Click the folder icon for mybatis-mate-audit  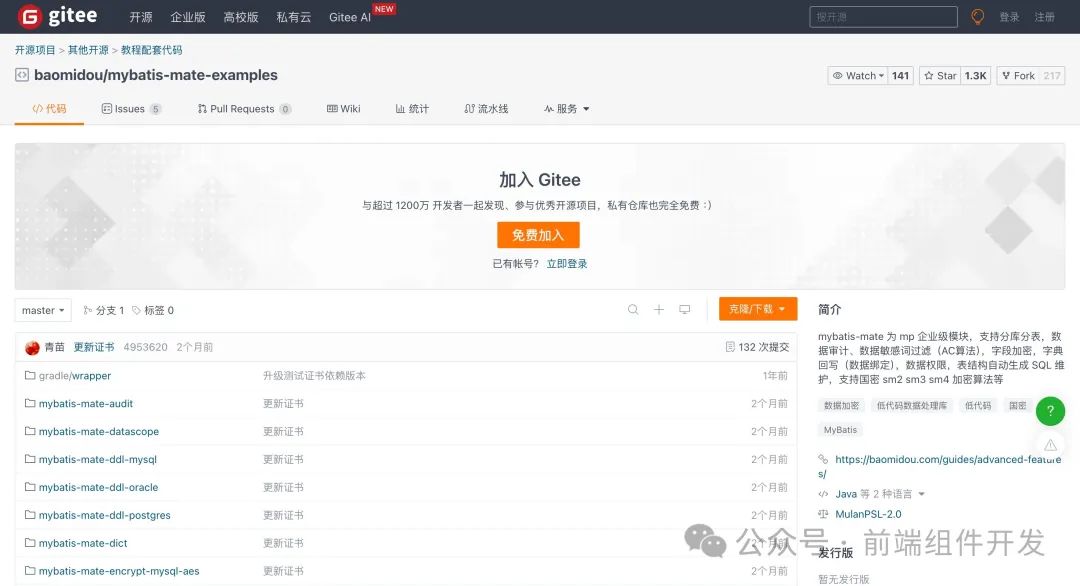point(30,403)
